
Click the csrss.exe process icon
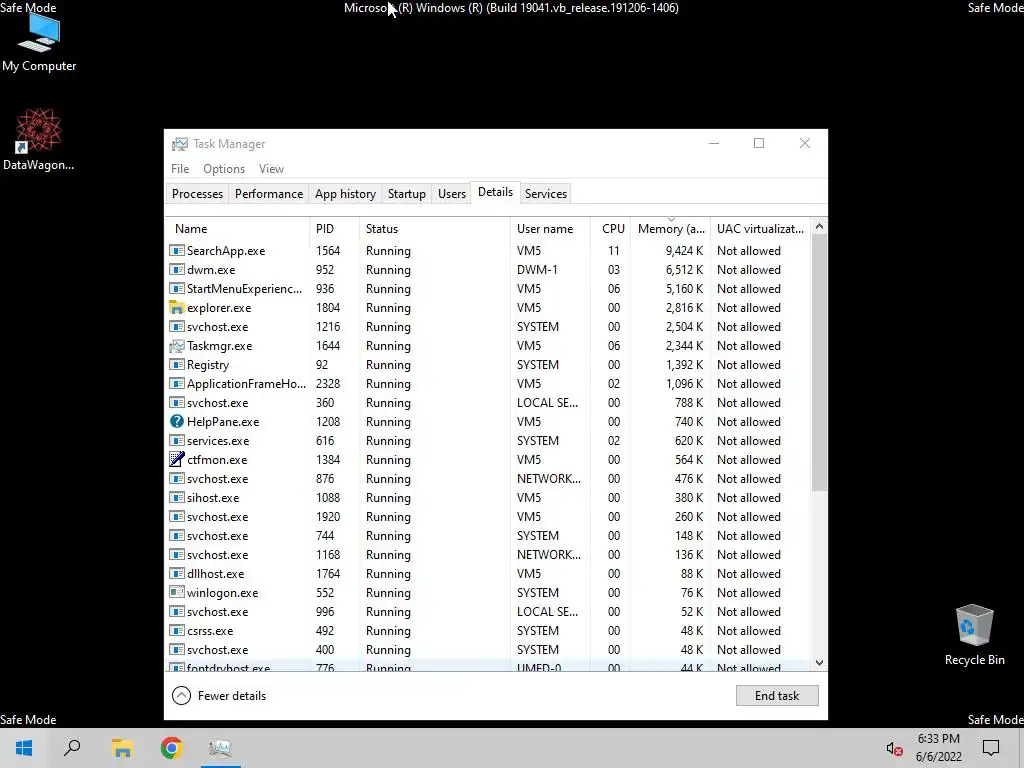click(176, 631)
